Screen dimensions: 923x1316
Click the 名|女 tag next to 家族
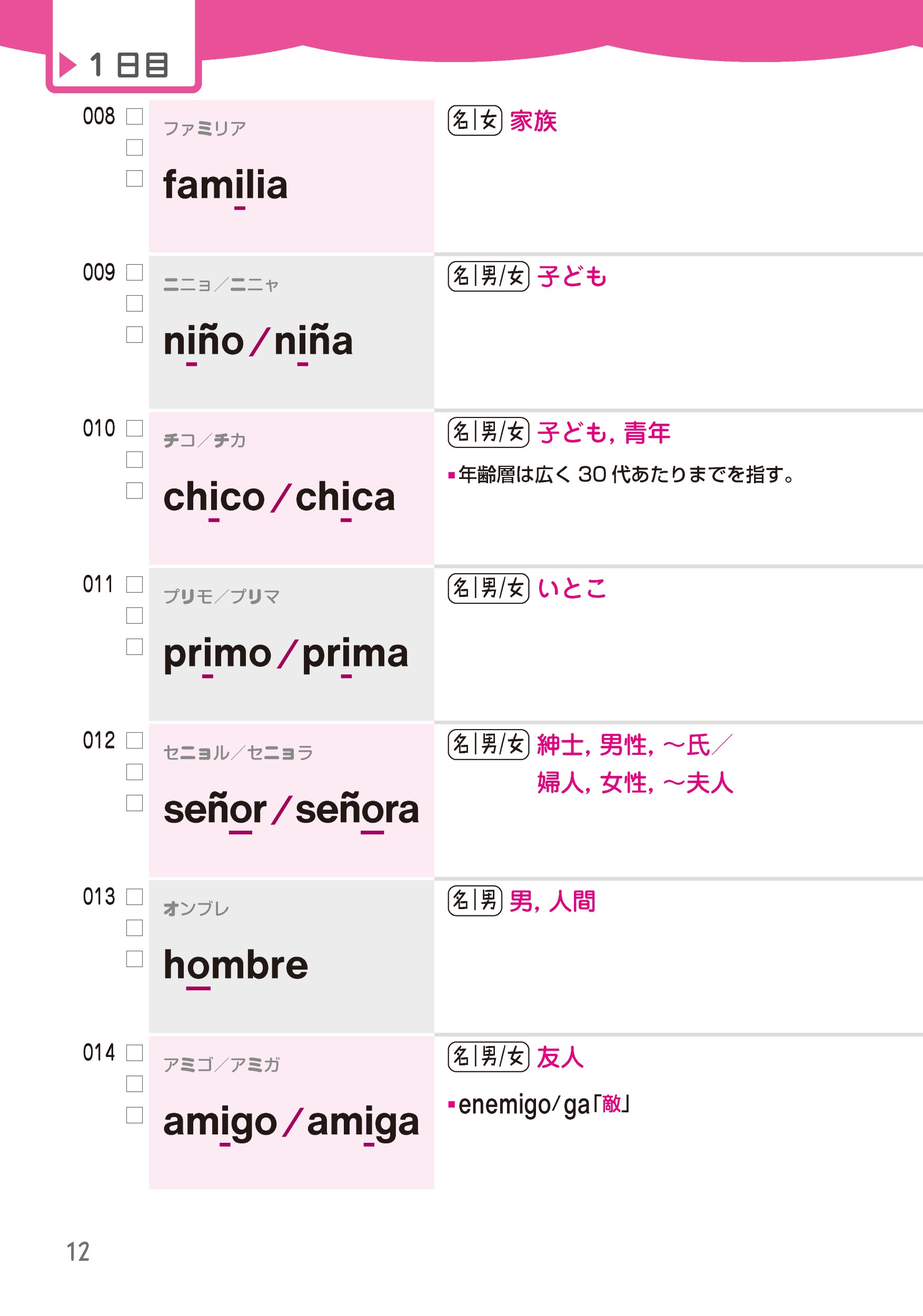[475, 121]
